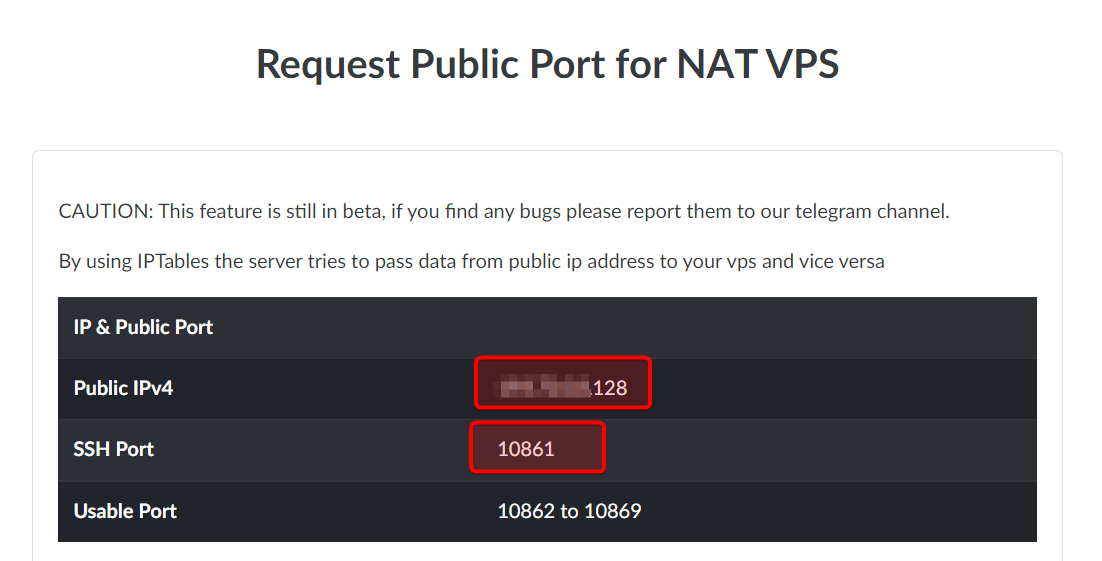Click the ending usable port 10869
This screenshot has height=561, width=1102.
[x=612, y=511]
